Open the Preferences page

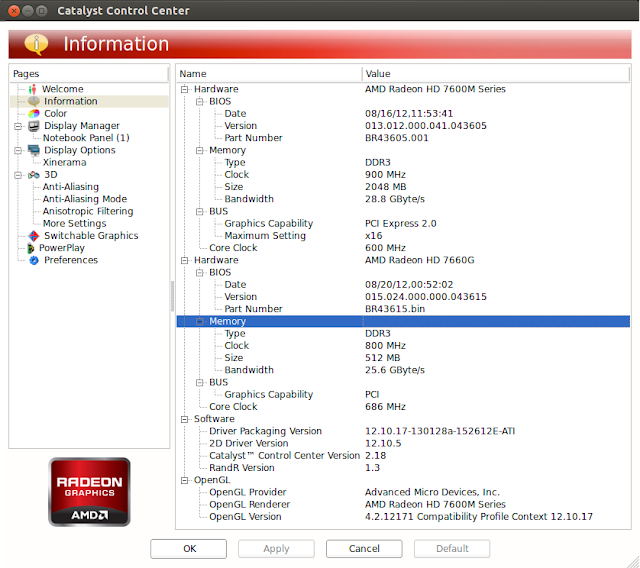click(71, 260)
